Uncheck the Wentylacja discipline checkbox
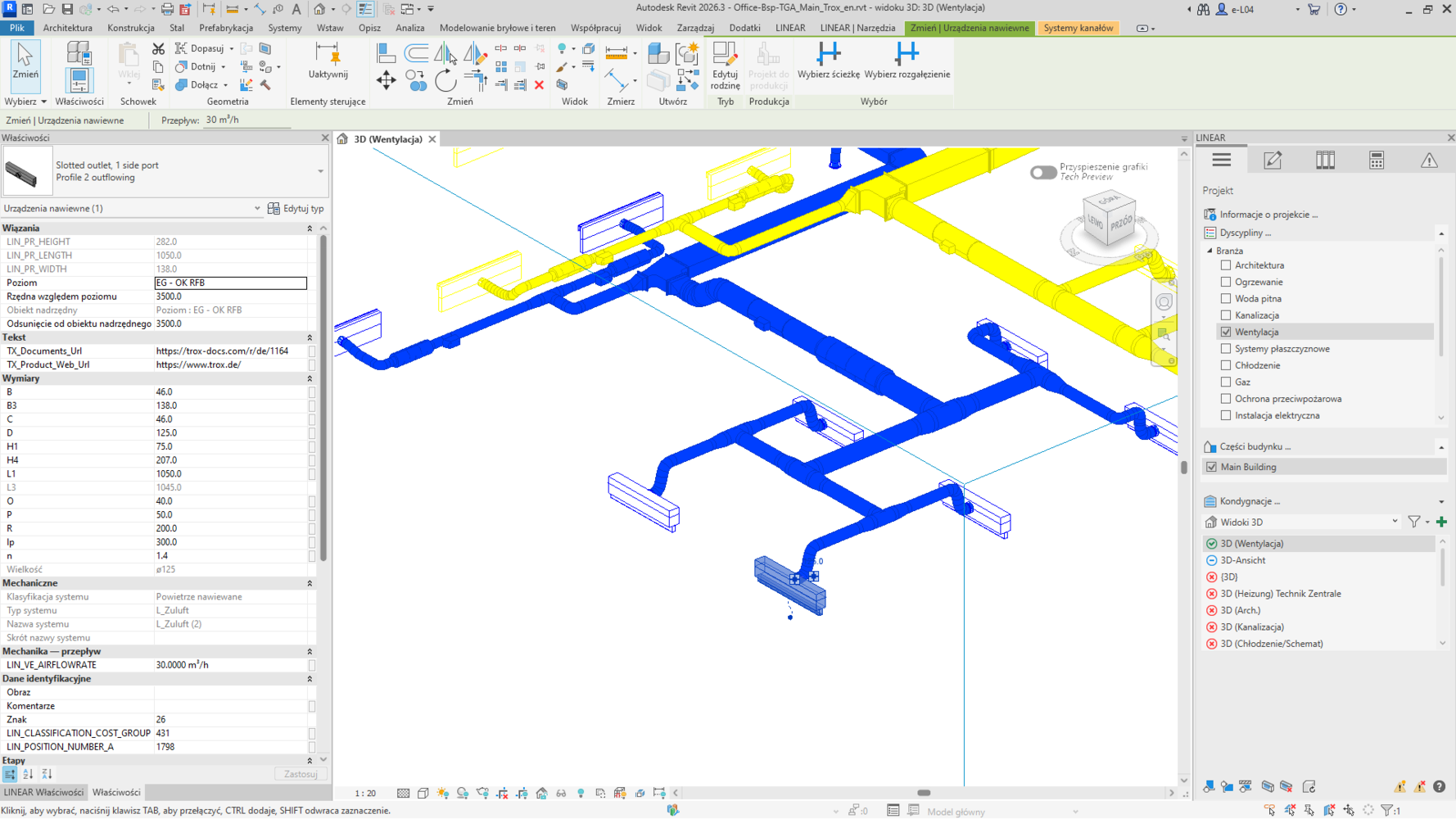Image resolution: width=1456 pixels, height=819 pixels. click(x=1226, y=332)
